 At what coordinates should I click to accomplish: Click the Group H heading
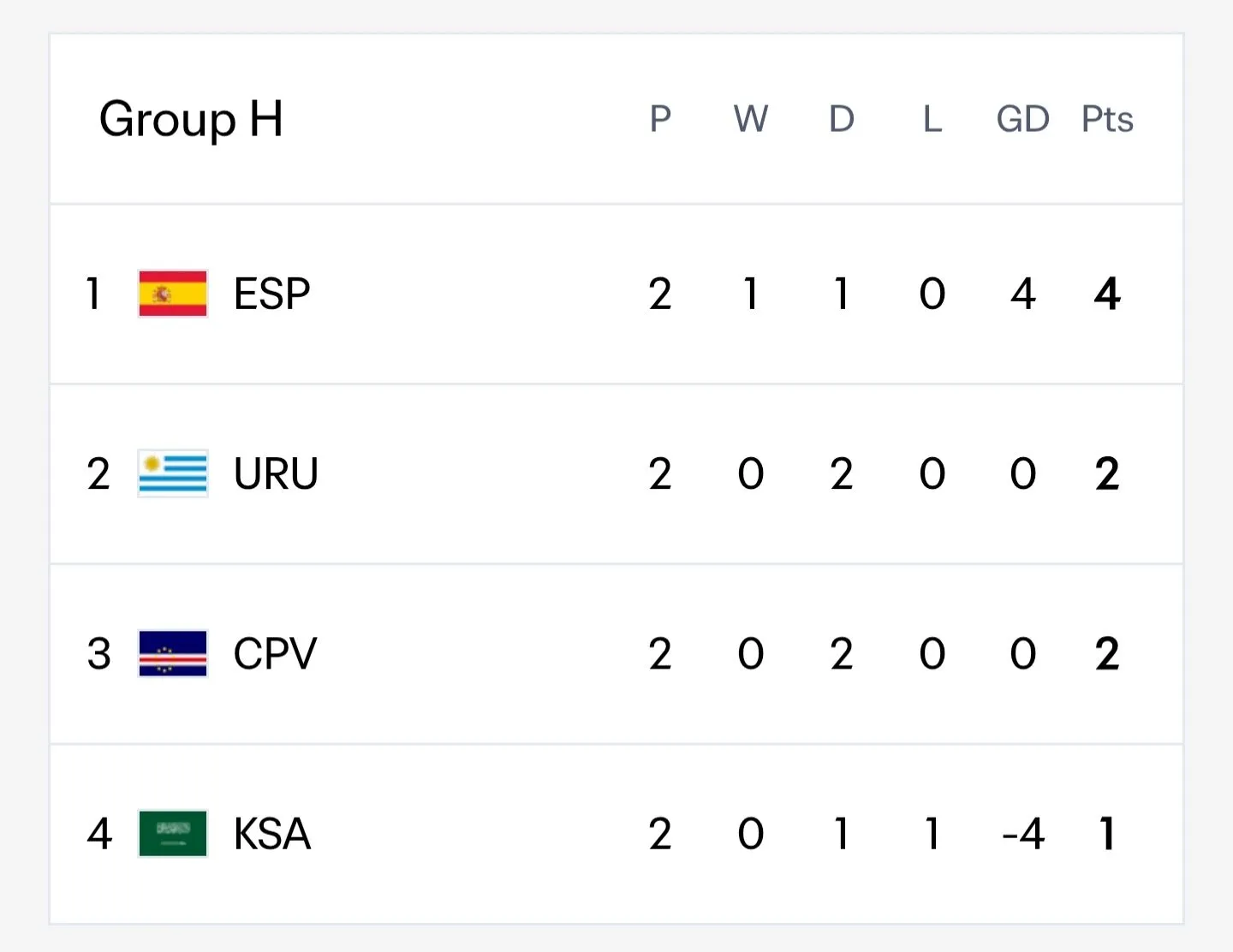pos(191,120)
